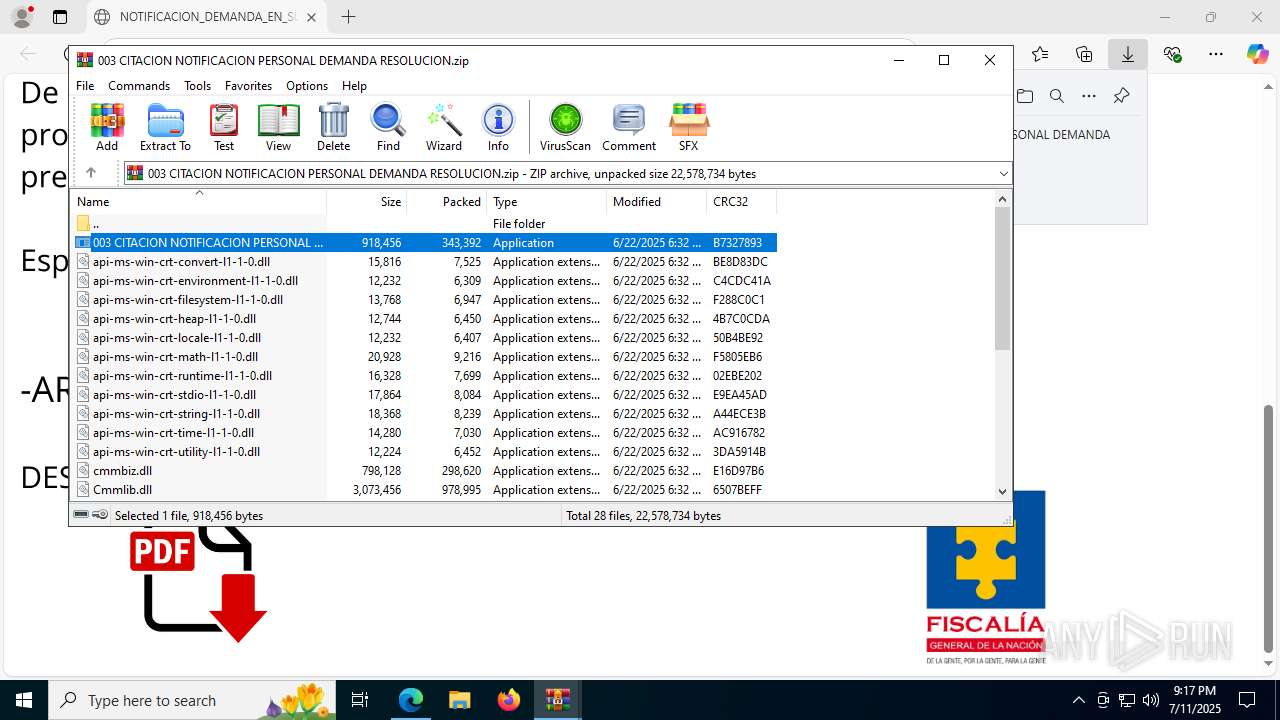This screenshot has width=1280, height=720.
Task: Open the Copilot icon in Edge
Action: click(x=1257, y=54)
